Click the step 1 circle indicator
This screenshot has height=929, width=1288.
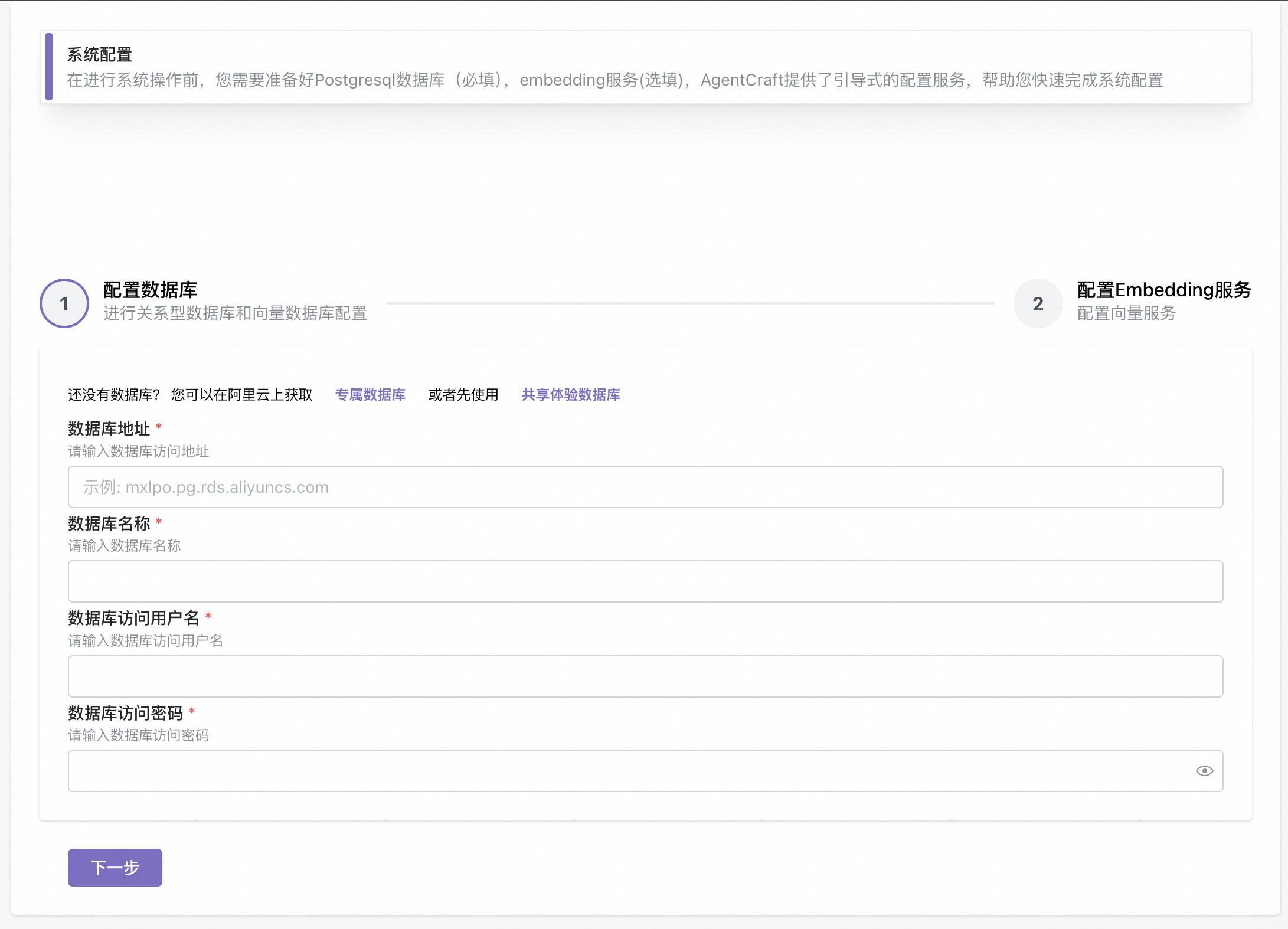[x=64, y=303]
